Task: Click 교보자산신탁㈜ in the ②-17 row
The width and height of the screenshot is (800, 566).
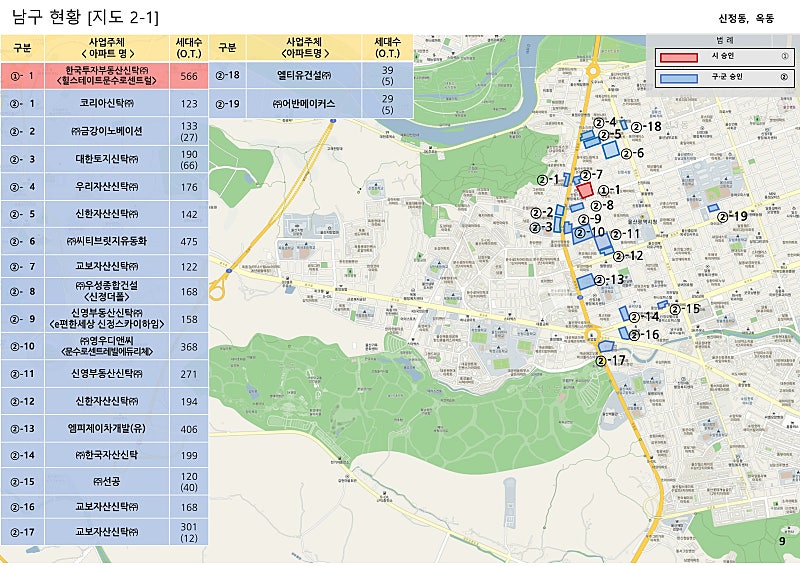Action: (107, 532)
